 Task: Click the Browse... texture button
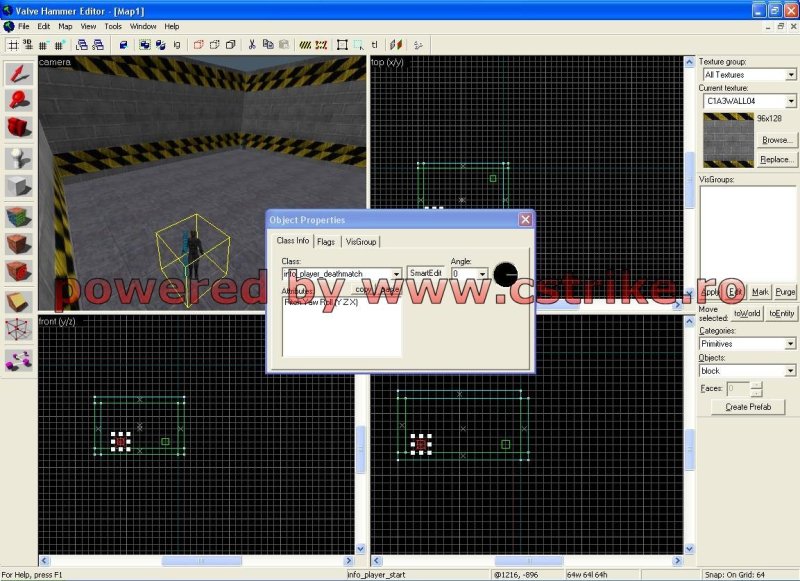click(777, 140)
